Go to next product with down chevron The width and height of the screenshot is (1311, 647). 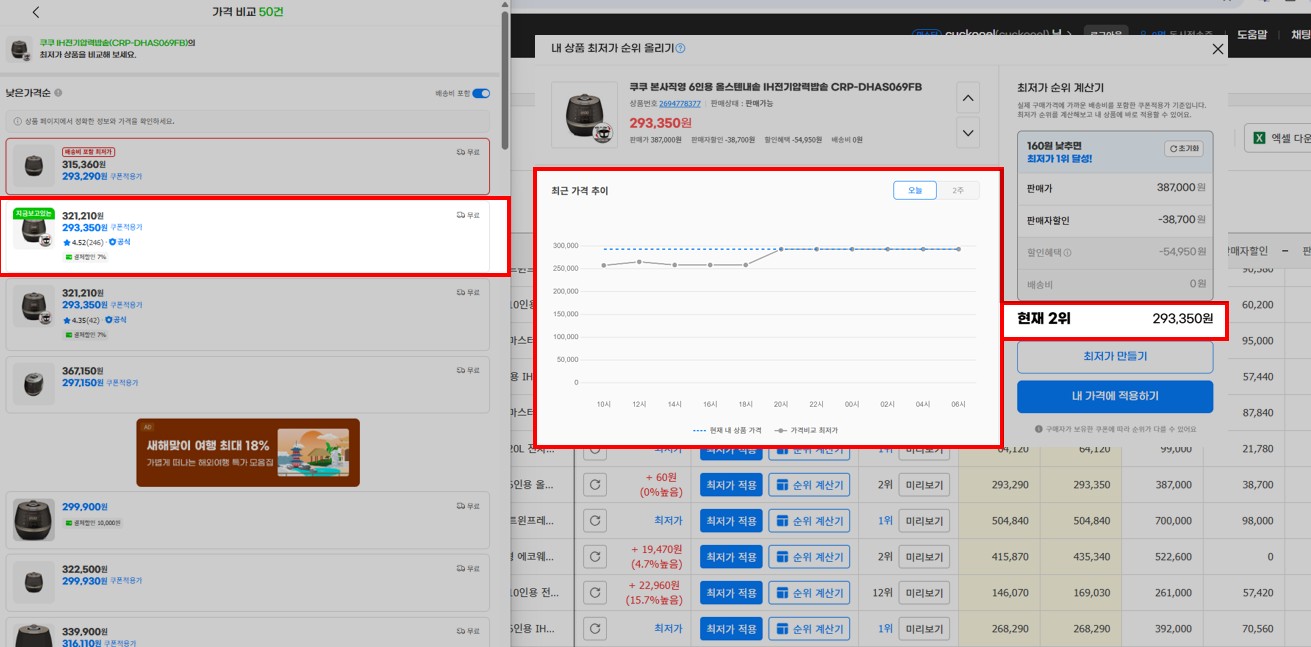pos(968,132)
